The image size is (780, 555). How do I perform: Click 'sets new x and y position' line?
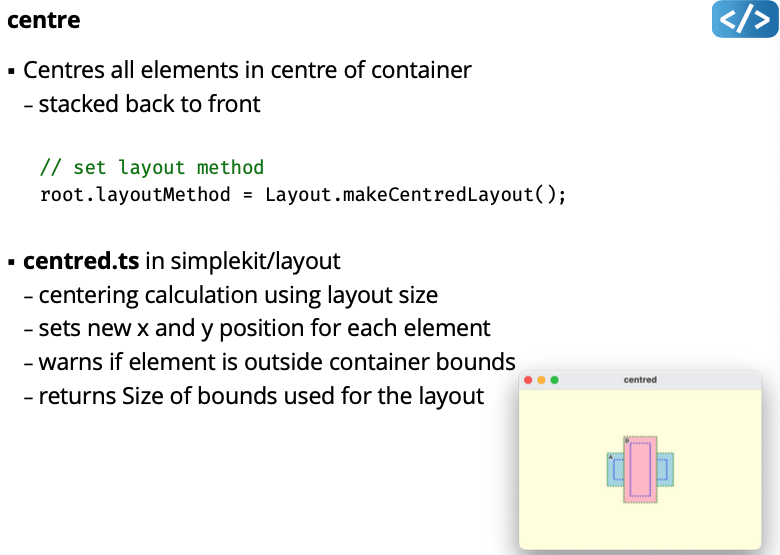pos(264,329)
